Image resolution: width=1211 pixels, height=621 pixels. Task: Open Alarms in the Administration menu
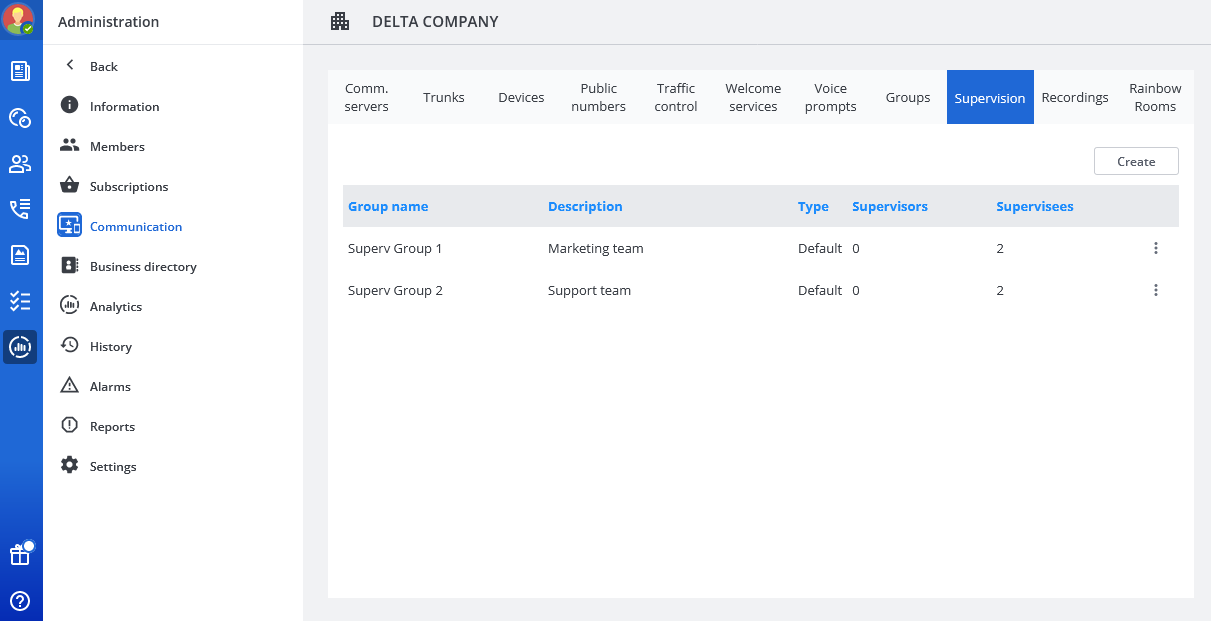click(110, 387)
